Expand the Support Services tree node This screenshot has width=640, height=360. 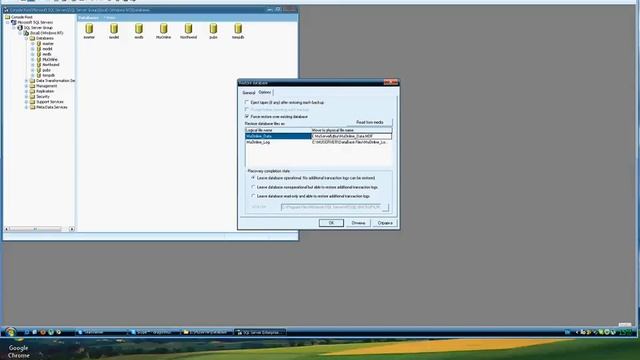[x=27, y=102]
